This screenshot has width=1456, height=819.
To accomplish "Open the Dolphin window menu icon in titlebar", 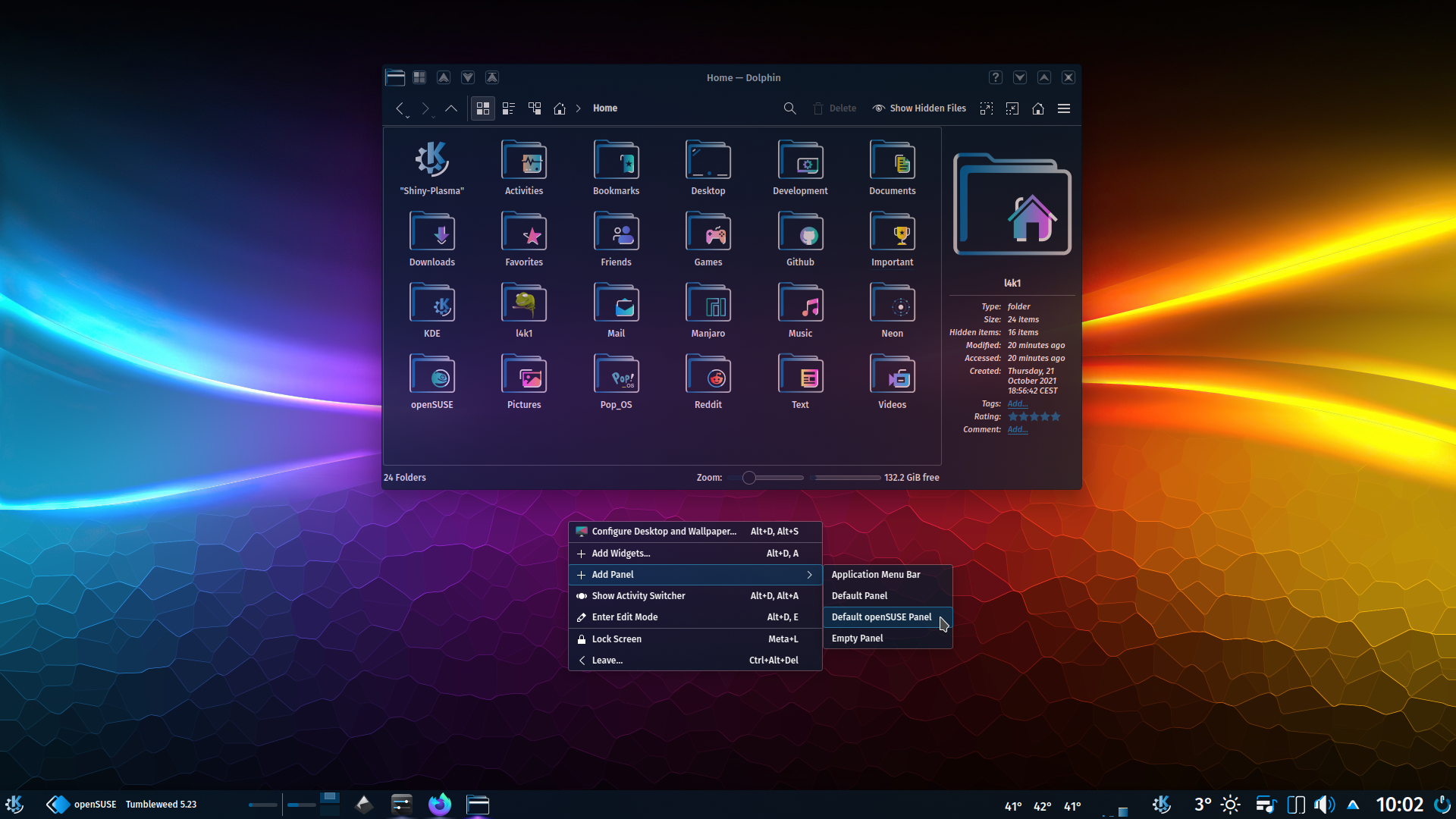I will (x=395, y=77).
